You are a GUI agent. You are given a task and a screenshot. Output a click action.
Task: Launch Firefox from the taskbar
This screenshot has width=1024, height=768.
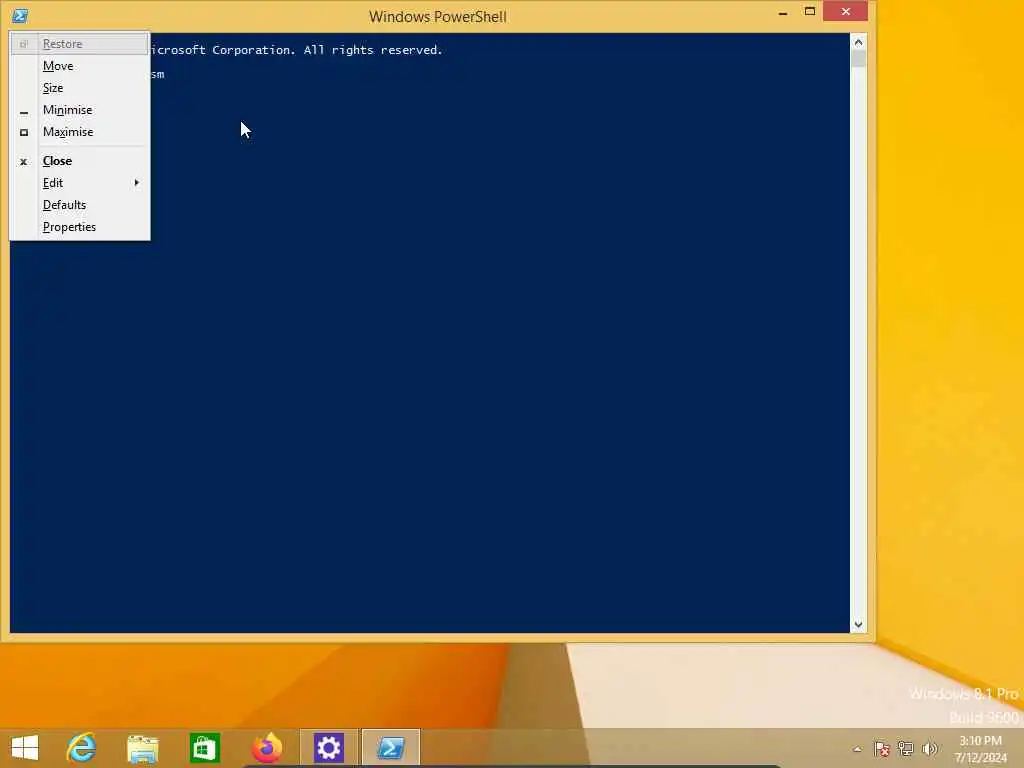(x=266, y=748)
